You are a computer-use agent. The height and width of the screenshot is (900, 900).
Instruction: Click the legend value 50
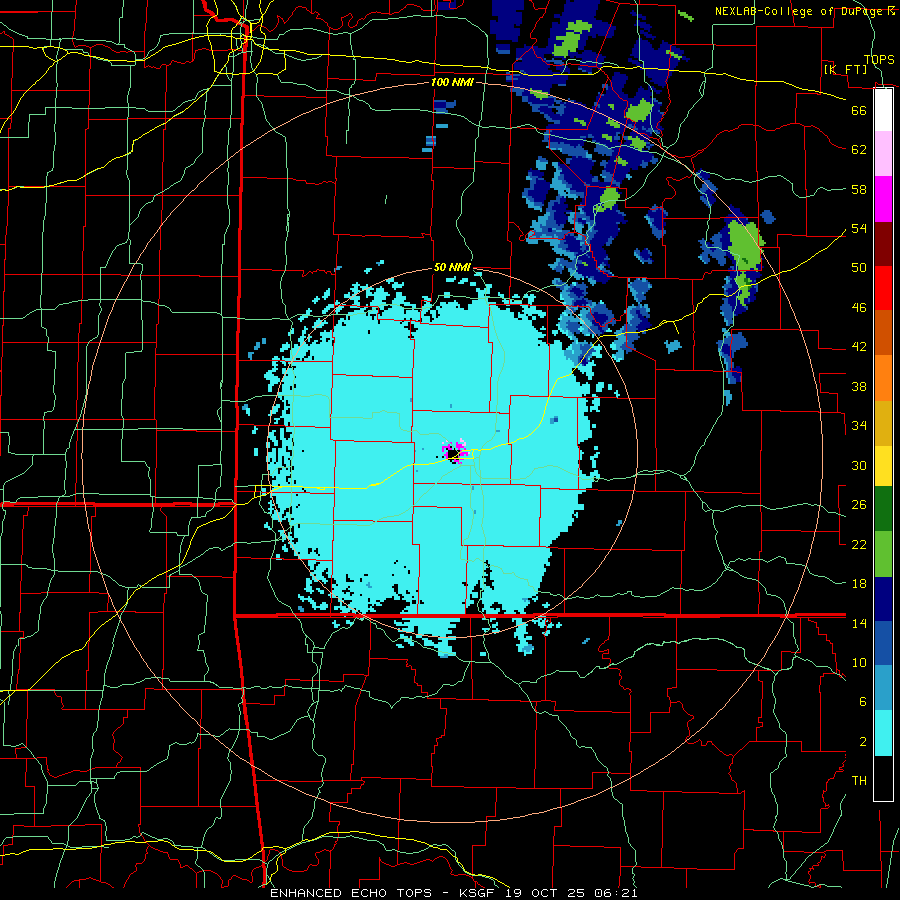click(859, 267)
